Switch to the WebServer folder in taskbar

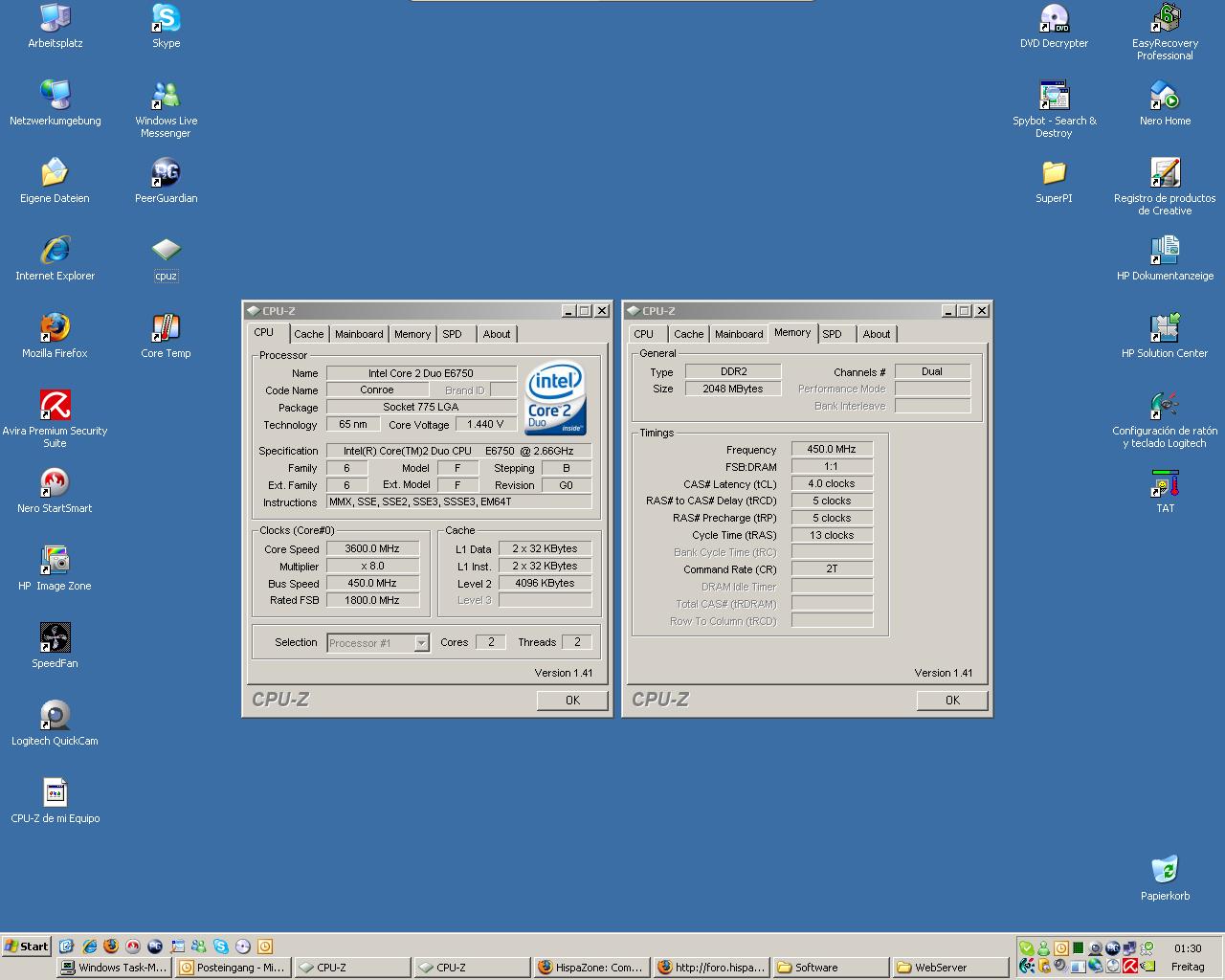(950, 968)
